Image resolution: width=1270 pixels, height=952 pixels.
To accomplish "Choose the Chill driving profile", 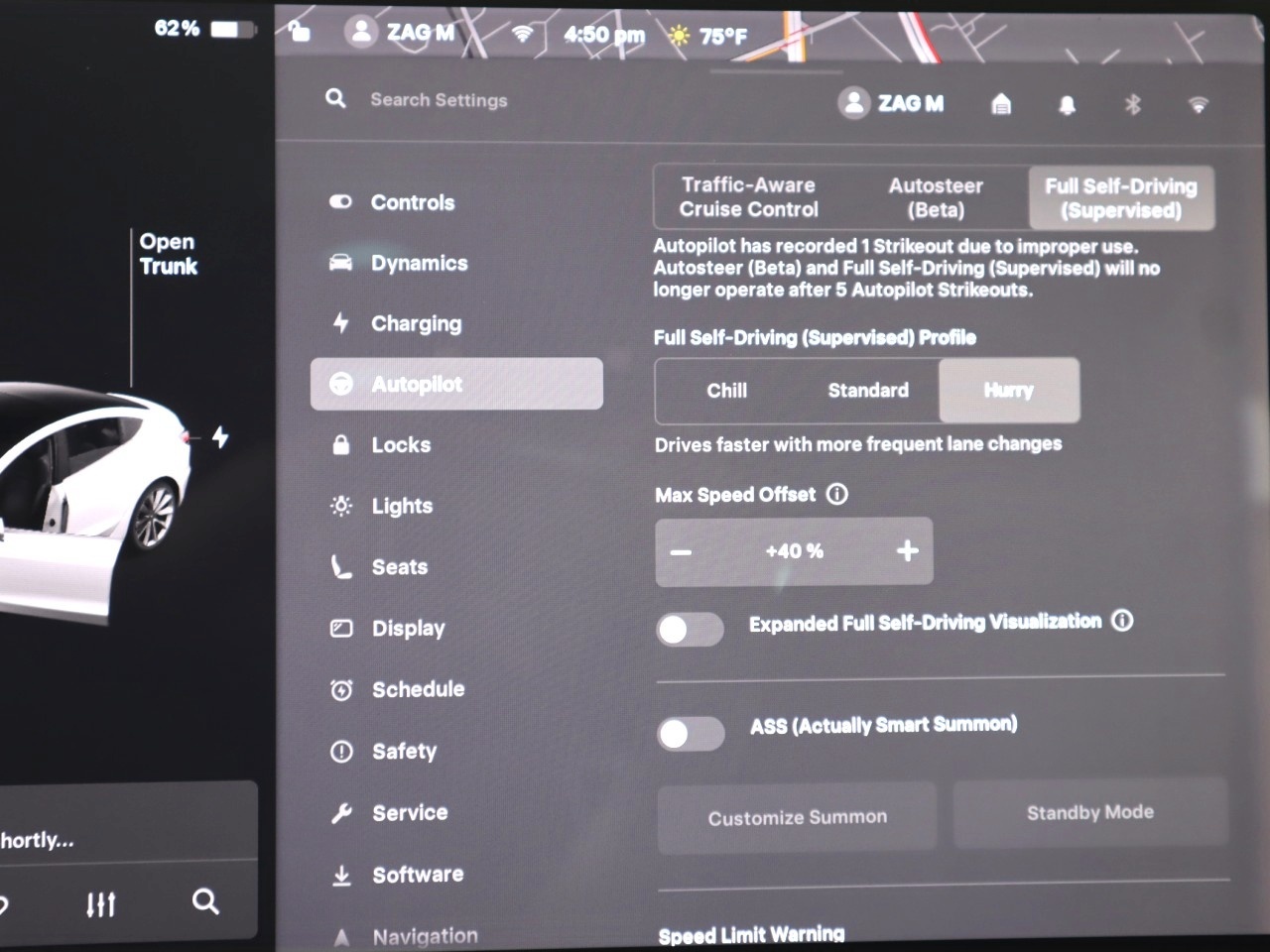I will click(x=726, y=391).
